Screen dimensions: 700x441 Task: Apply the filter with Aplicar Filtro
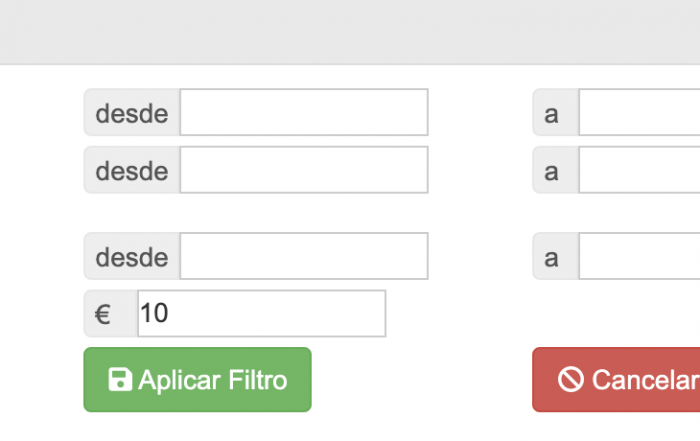pos(198,380)
